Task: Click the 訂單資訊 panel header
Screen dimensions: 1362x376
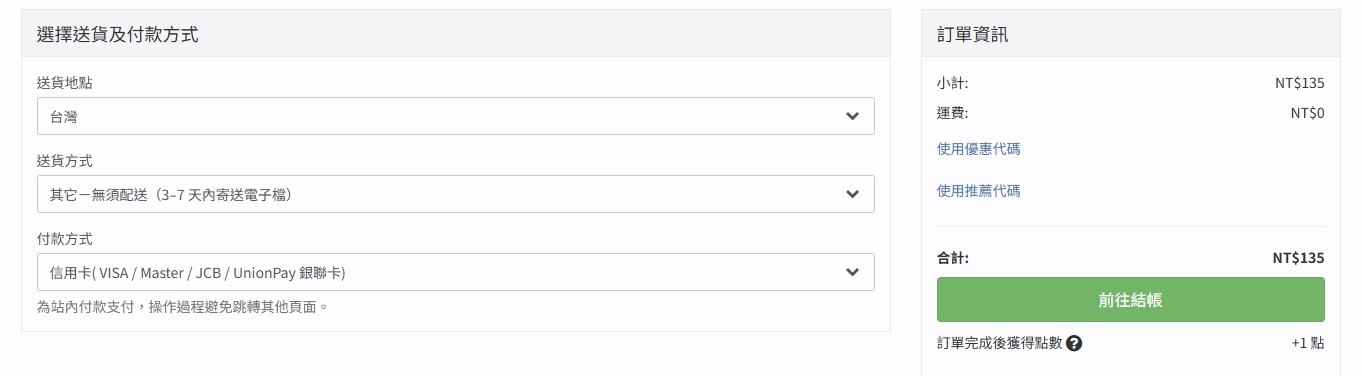Action: tap(972, 34)
